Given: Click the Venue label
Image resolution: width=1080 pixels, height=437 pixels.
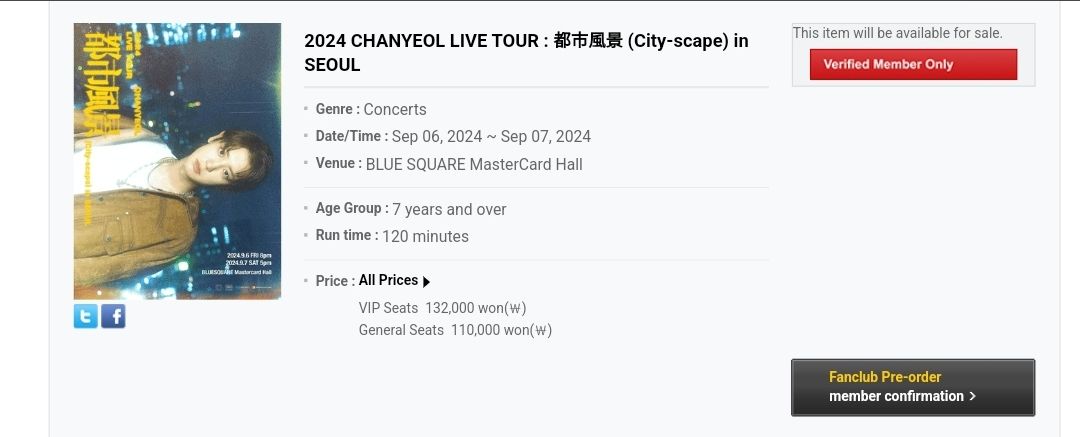Looking at the screenshot, I should (x=338, y=163).
